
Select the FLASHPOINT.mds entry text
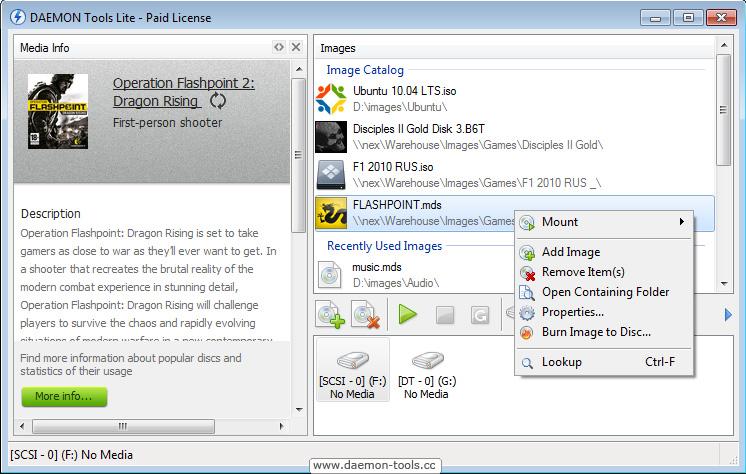click(397, 205)
